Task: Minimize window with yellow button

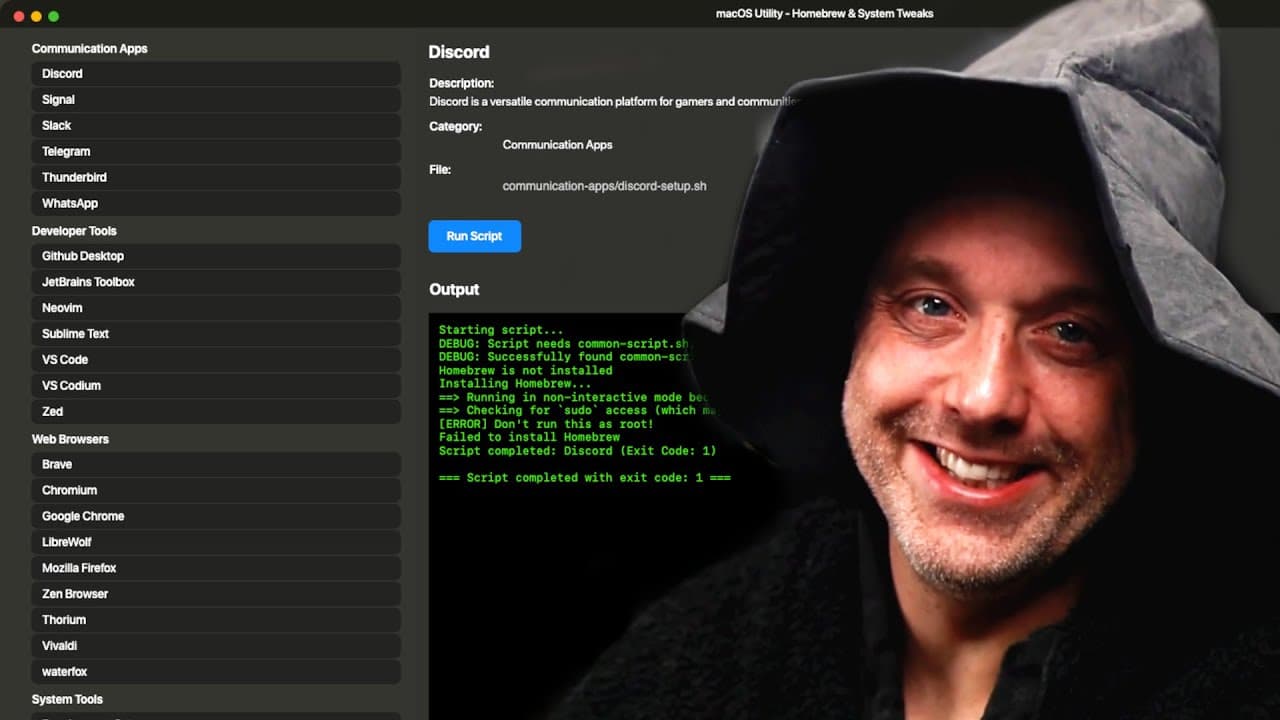Action: pos(36,16)
